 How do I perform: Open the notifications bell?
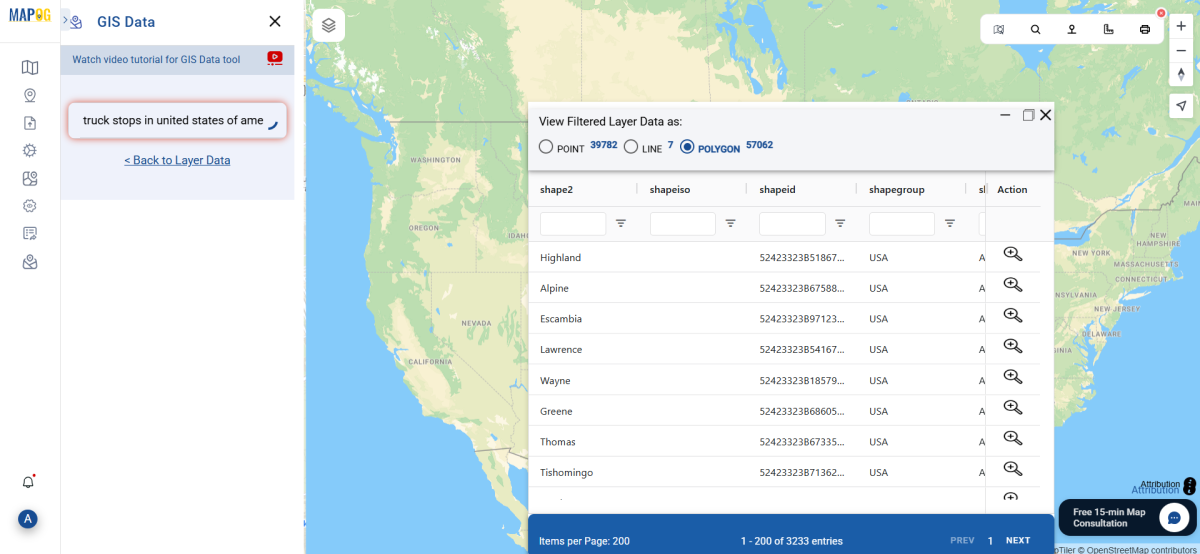click(x=29, y=482)
